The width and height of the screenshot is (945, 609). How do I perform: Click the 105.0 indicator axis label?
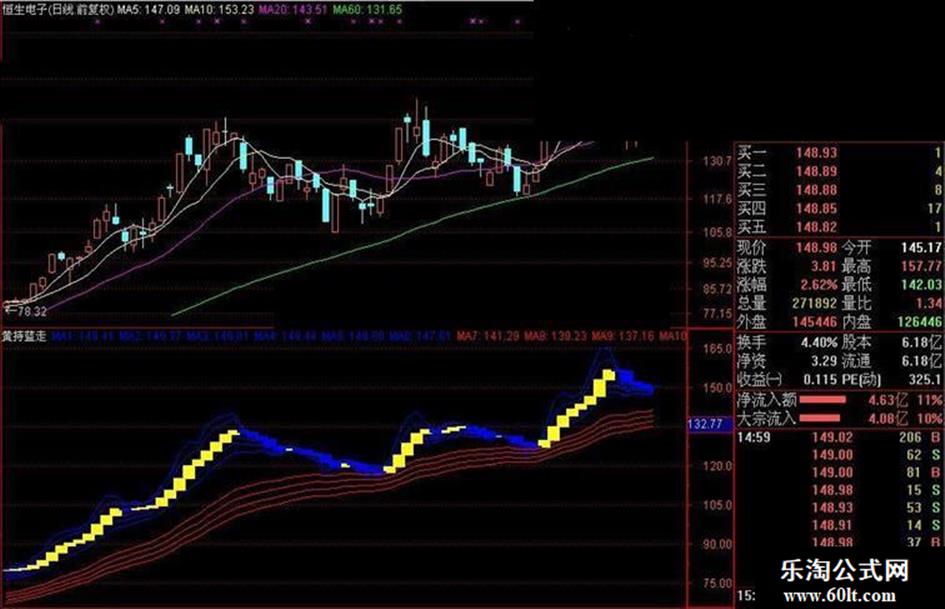coord(717,505)
